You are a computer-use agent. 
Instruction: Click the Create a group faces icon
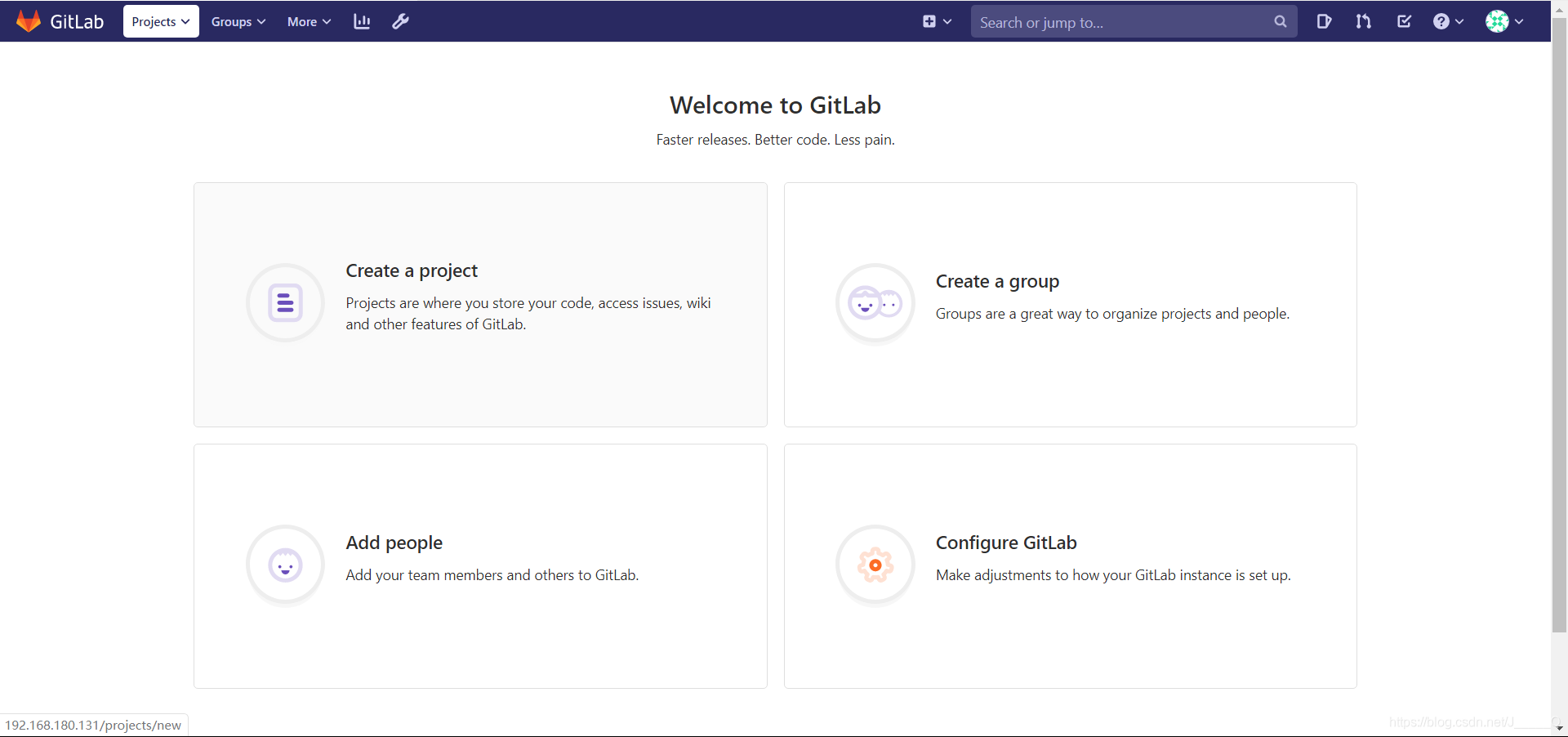(x=875, y=303)
